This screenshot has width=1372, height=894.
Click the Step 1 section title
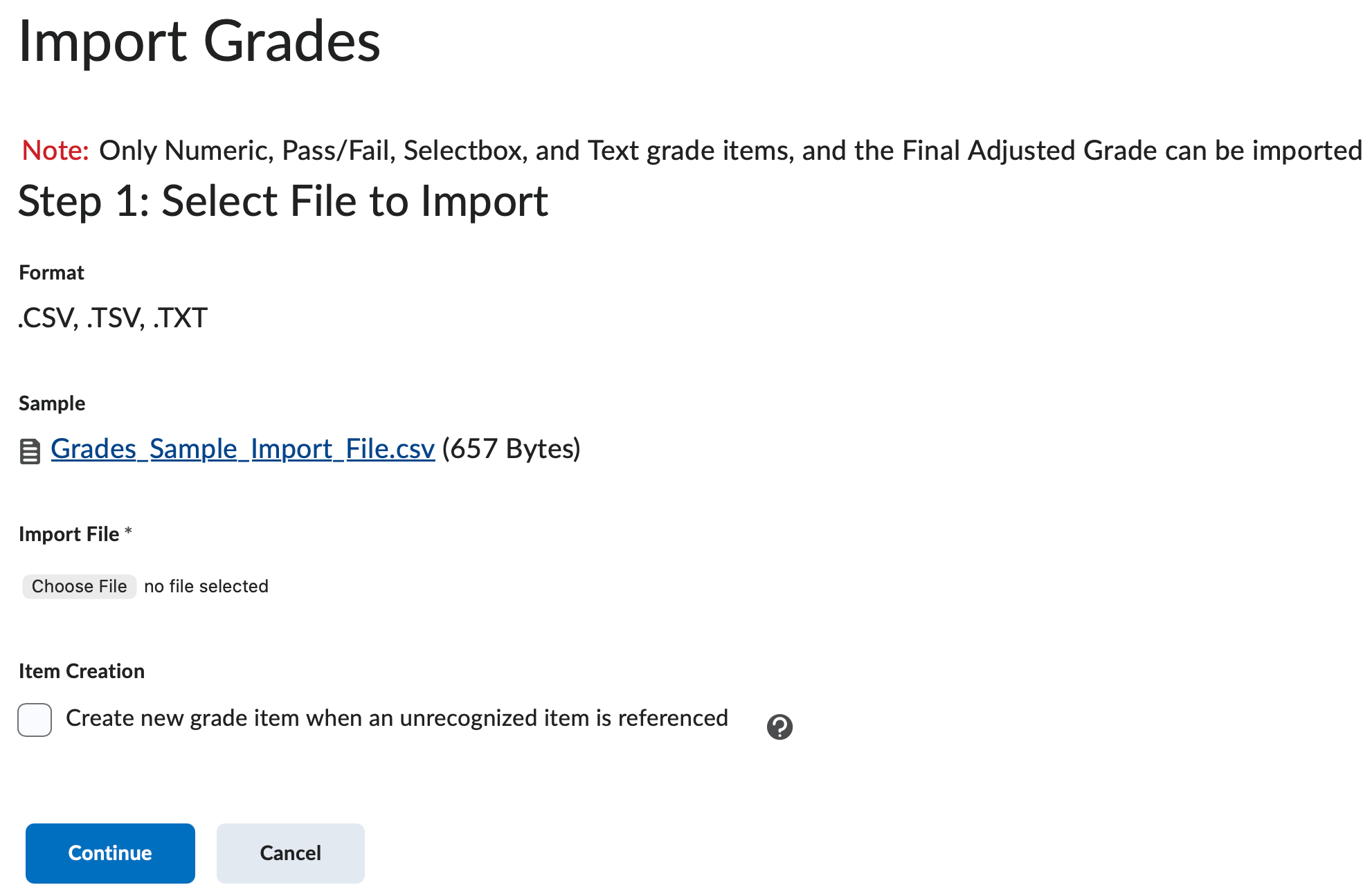point(282,201)
